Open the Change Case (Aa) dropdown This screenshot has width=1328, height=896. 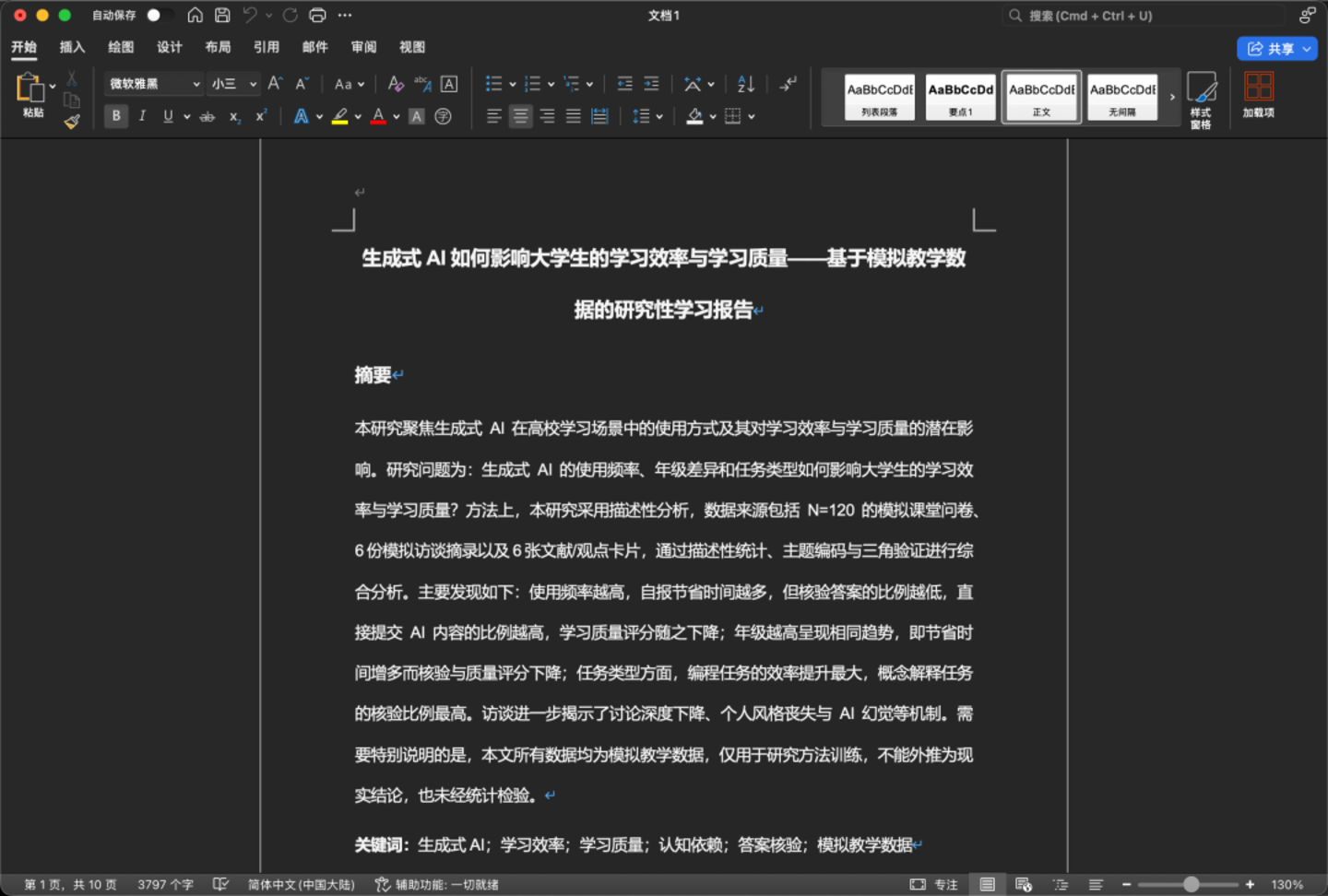click(350, 84)
